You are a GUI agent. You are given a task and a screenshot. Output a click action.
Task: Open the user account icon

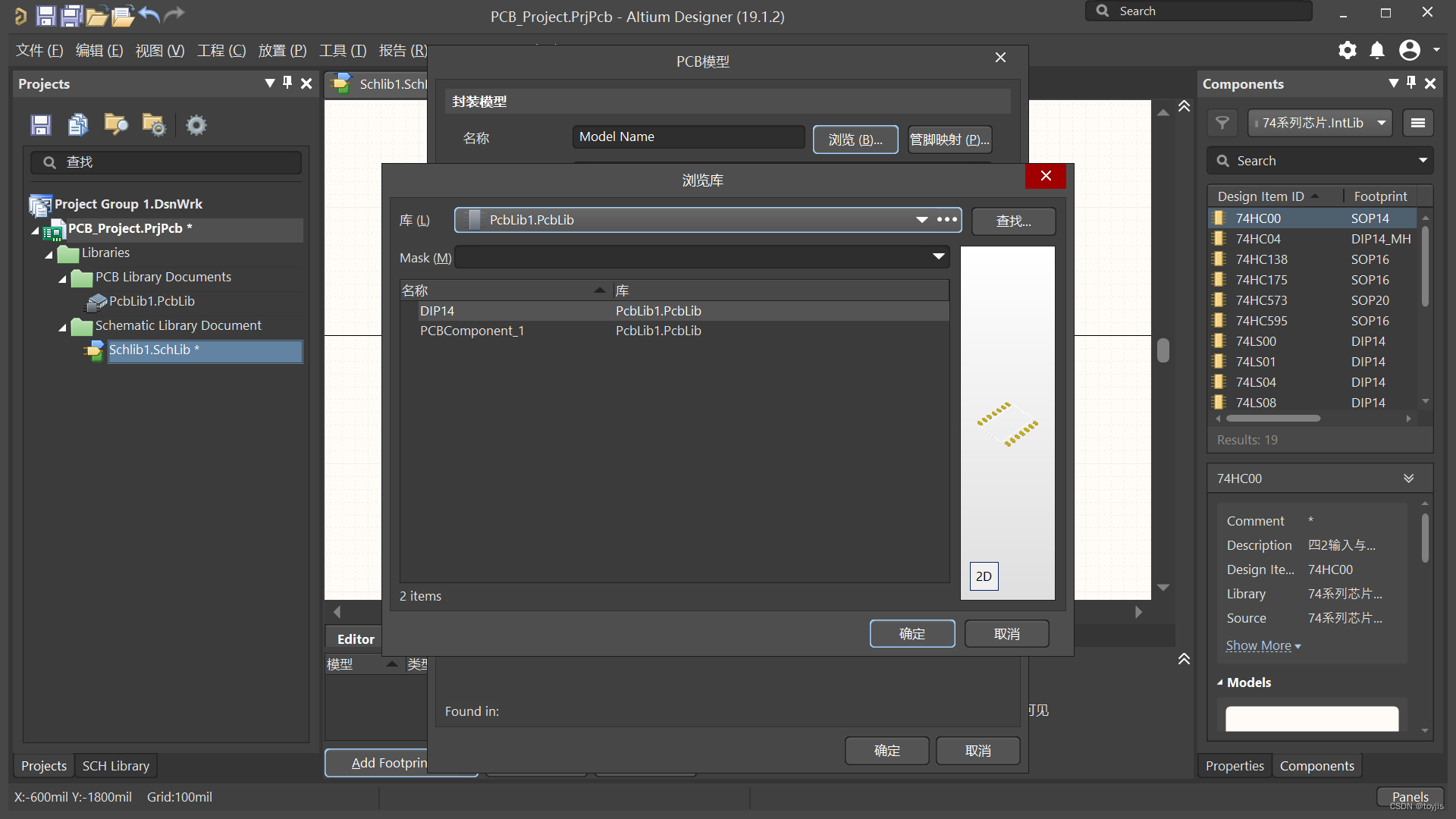[1410, 50]
